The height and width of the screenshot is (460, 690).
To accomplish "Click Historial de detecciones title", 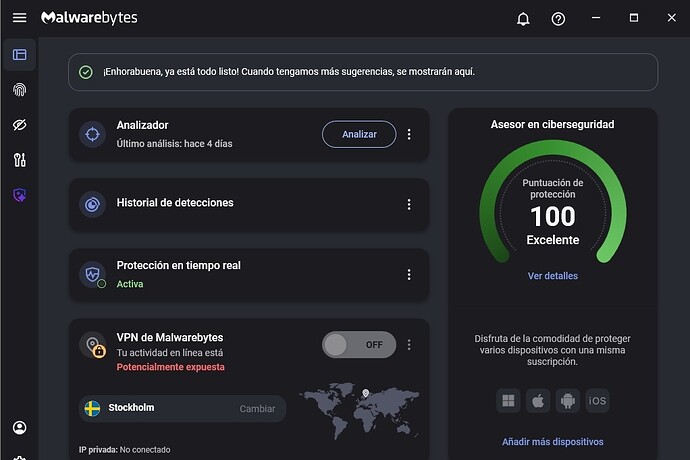I will click(175, 202).
